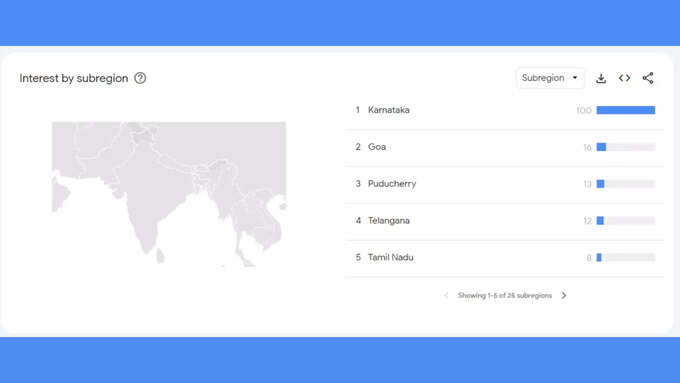Download subregion data as CSV

[x=601, y=79]
